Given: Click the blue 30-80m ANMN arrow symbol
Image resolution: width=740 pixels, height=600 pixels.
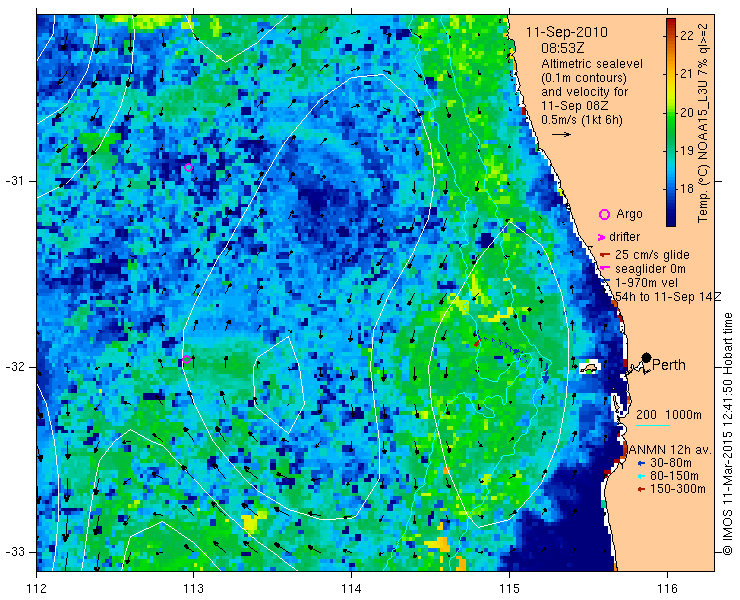Looking at the screenshot, I should (x=641, y=463).
